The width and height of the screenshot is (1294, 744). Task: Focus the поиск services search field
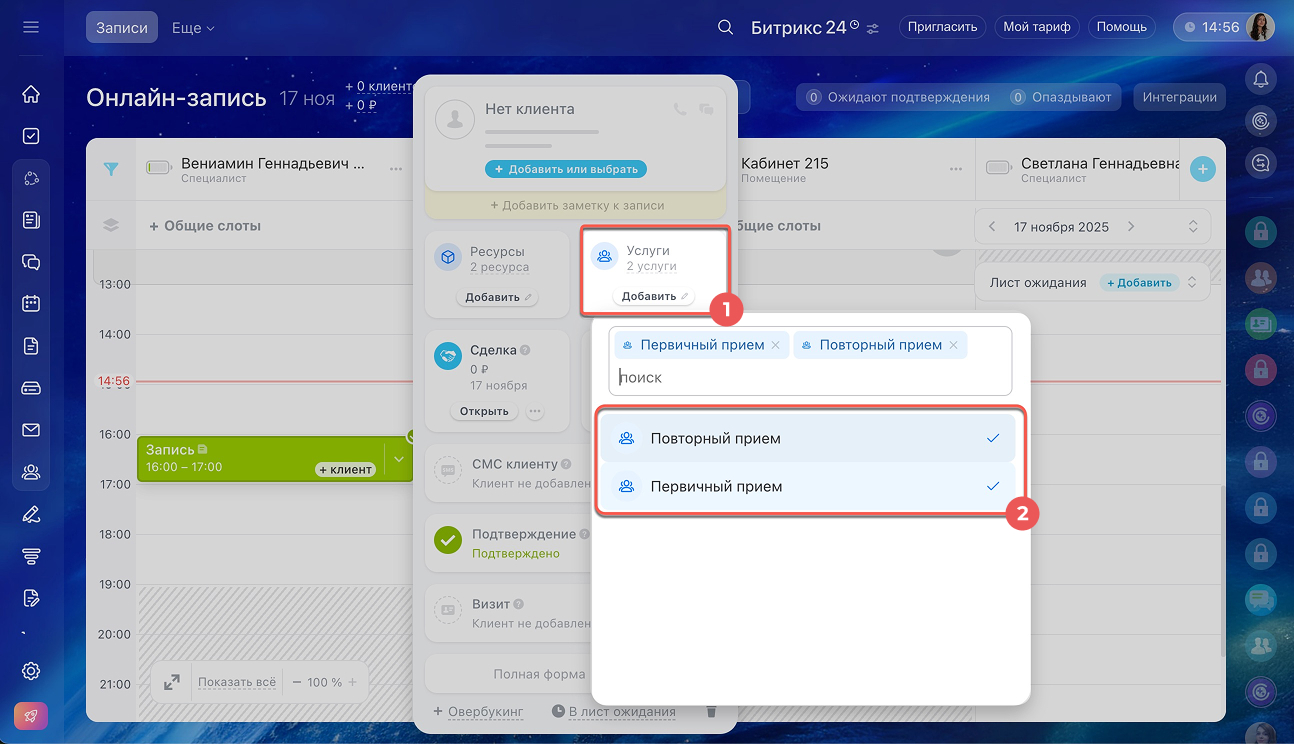tap(810, 378)
